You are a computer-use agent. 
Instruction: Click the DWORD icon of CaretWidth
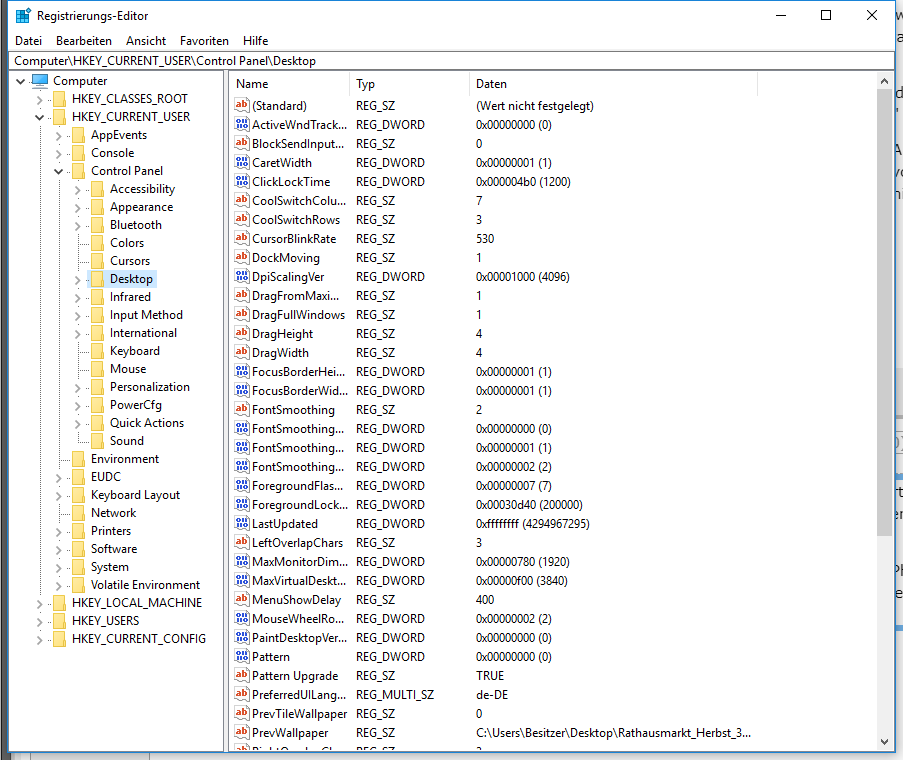(242, 162)
